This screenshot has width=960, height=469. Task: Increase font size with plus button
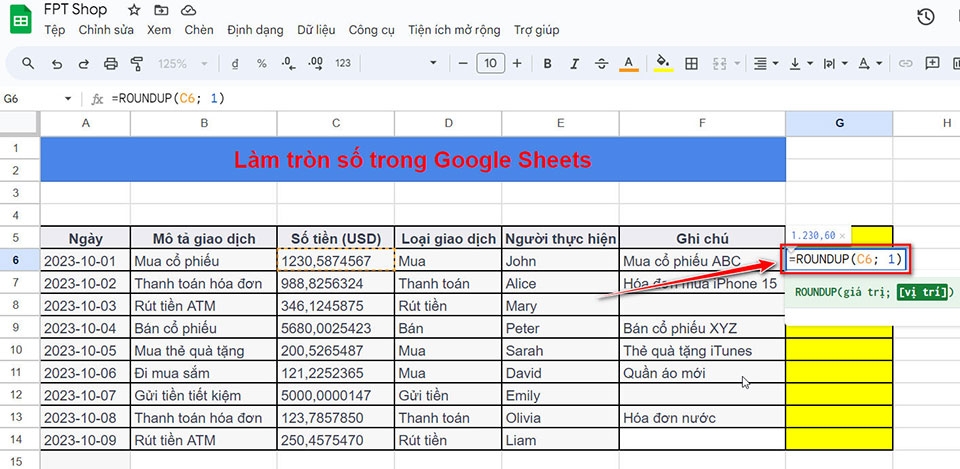tap(517, 63)
